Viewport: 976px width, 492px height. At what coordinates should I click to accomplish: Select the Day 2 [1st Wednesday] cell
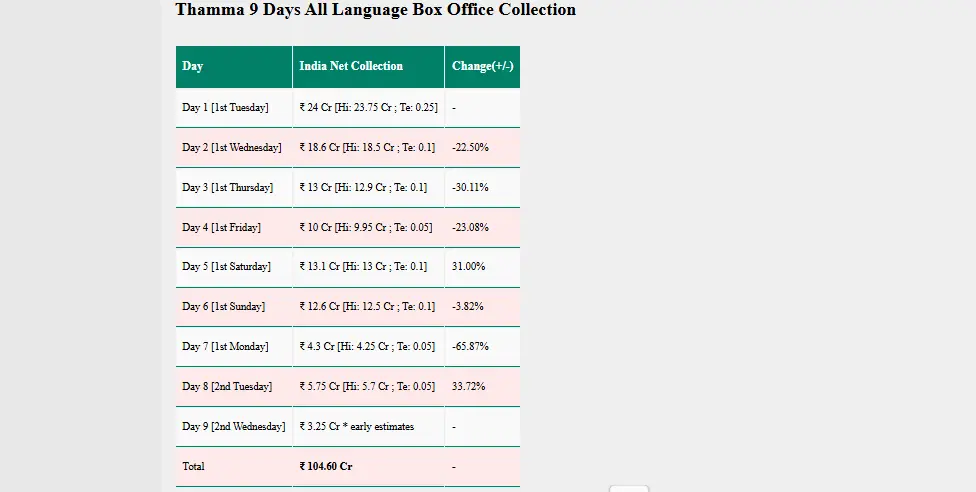[231, 147]
